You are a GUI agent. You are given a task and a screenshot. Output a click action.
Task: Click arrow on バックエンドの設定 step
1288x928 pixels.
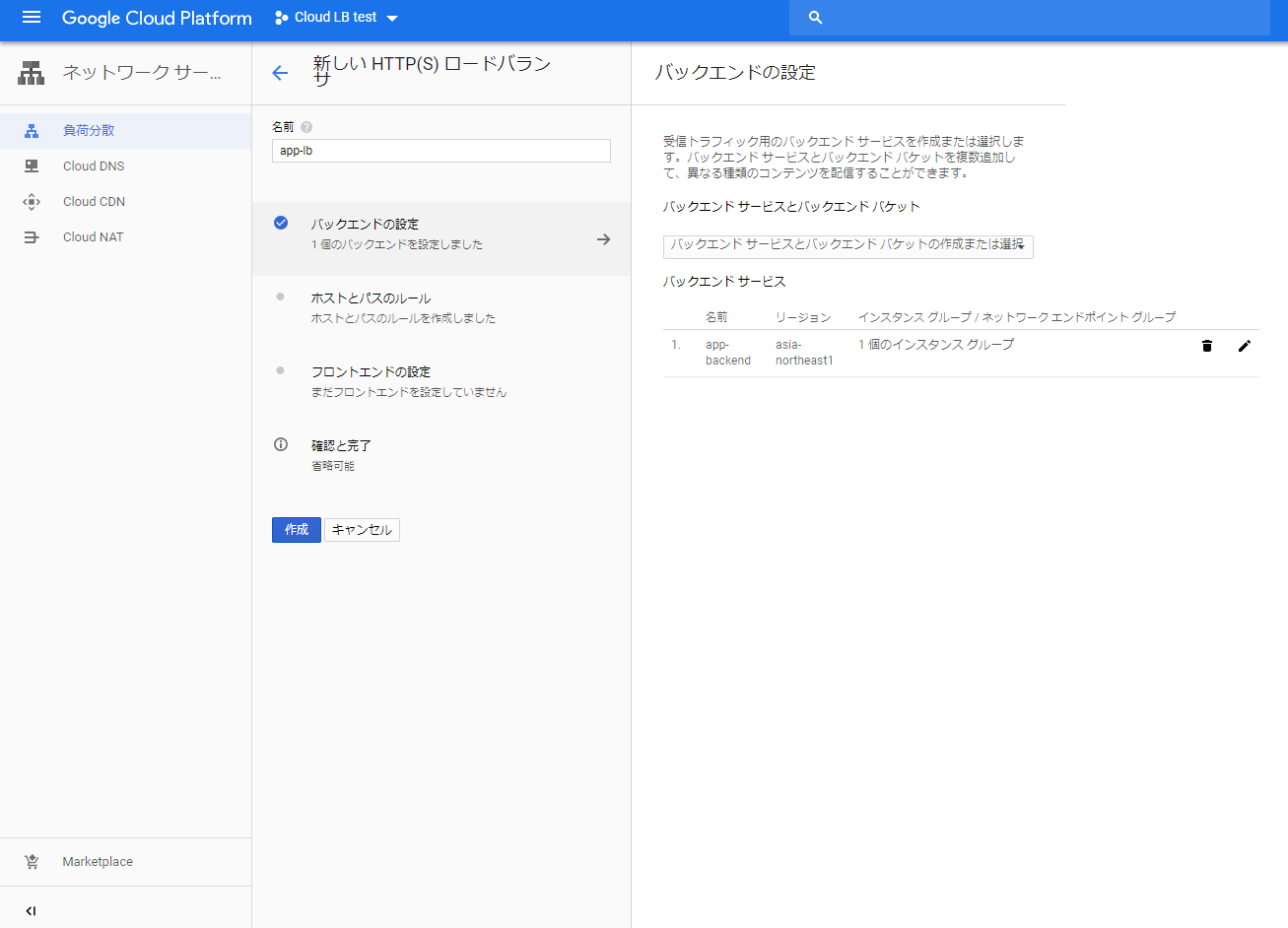603,239
